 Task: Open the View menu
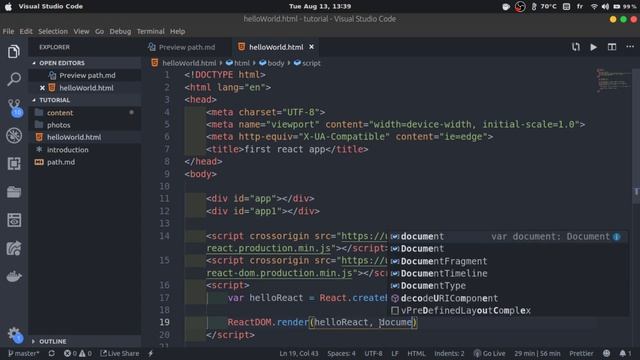coord(81,31)
